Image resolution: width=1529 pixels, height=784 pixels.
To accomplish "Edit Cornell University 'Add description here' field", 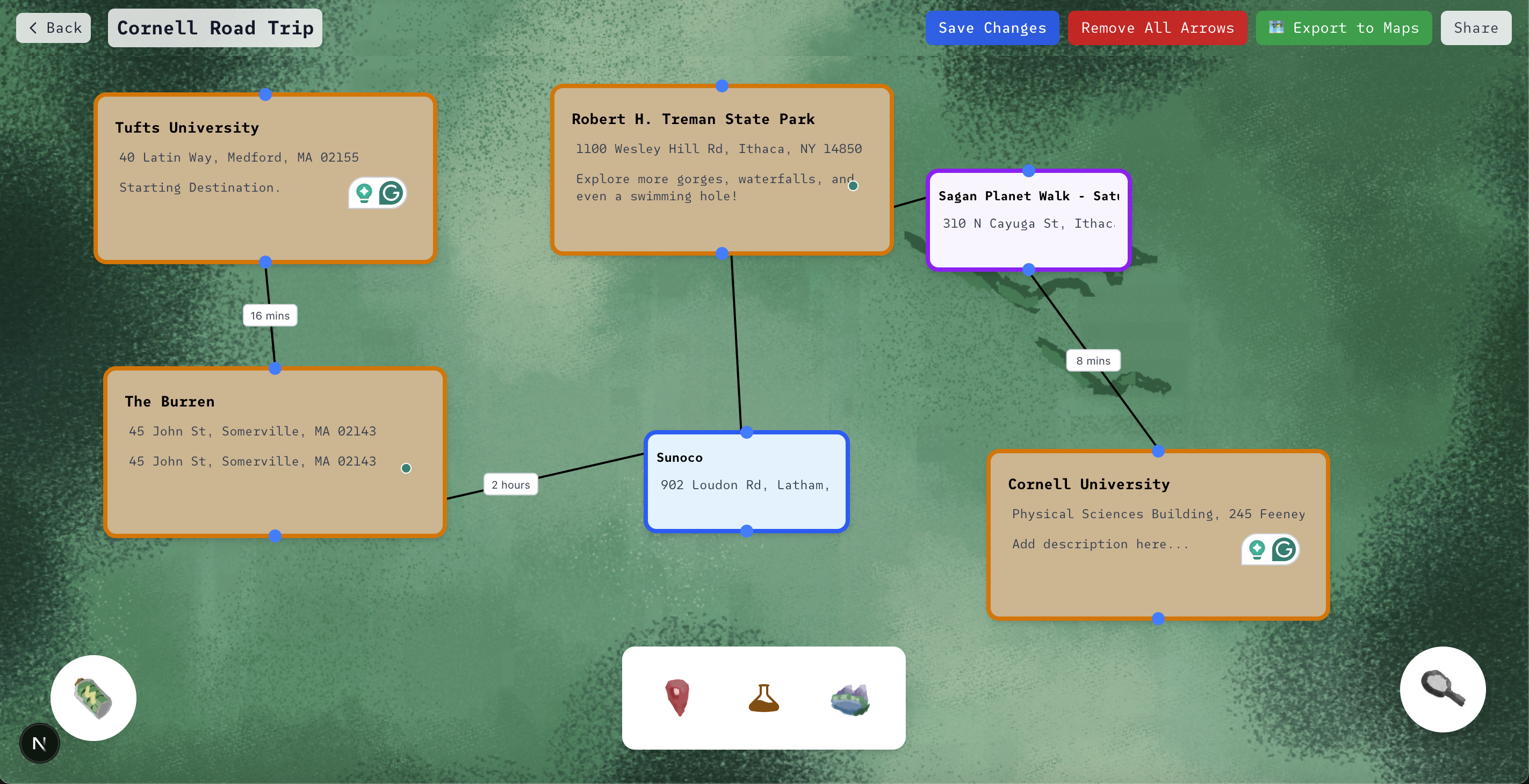I will tap(1100, 543).
